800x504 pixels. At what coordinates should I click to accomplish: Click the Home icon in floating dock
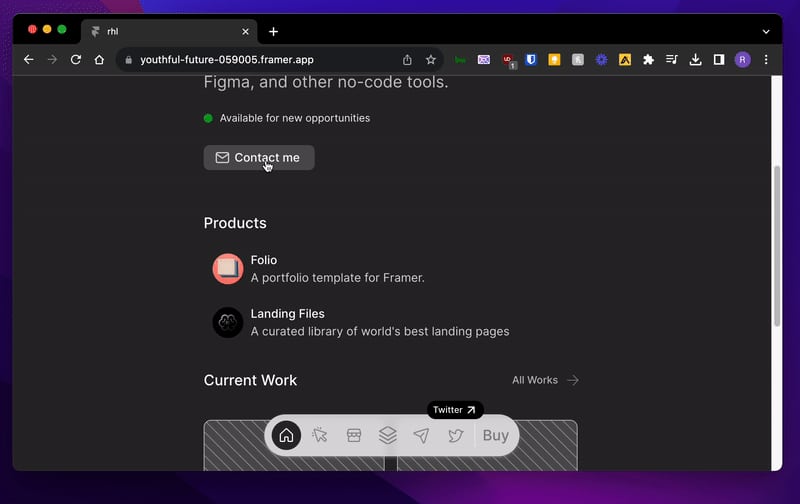coord(286,435)
